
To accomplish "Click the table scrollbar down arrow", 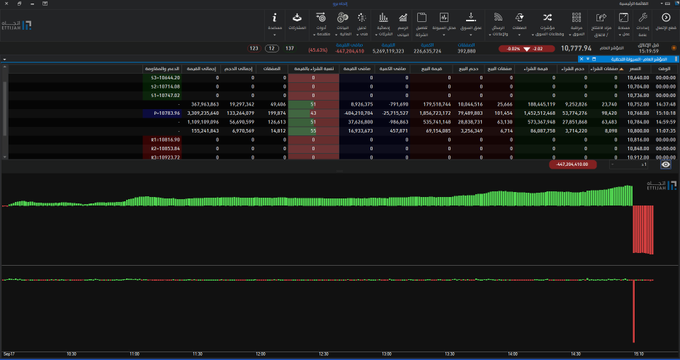I will click(x=5, y=157).
